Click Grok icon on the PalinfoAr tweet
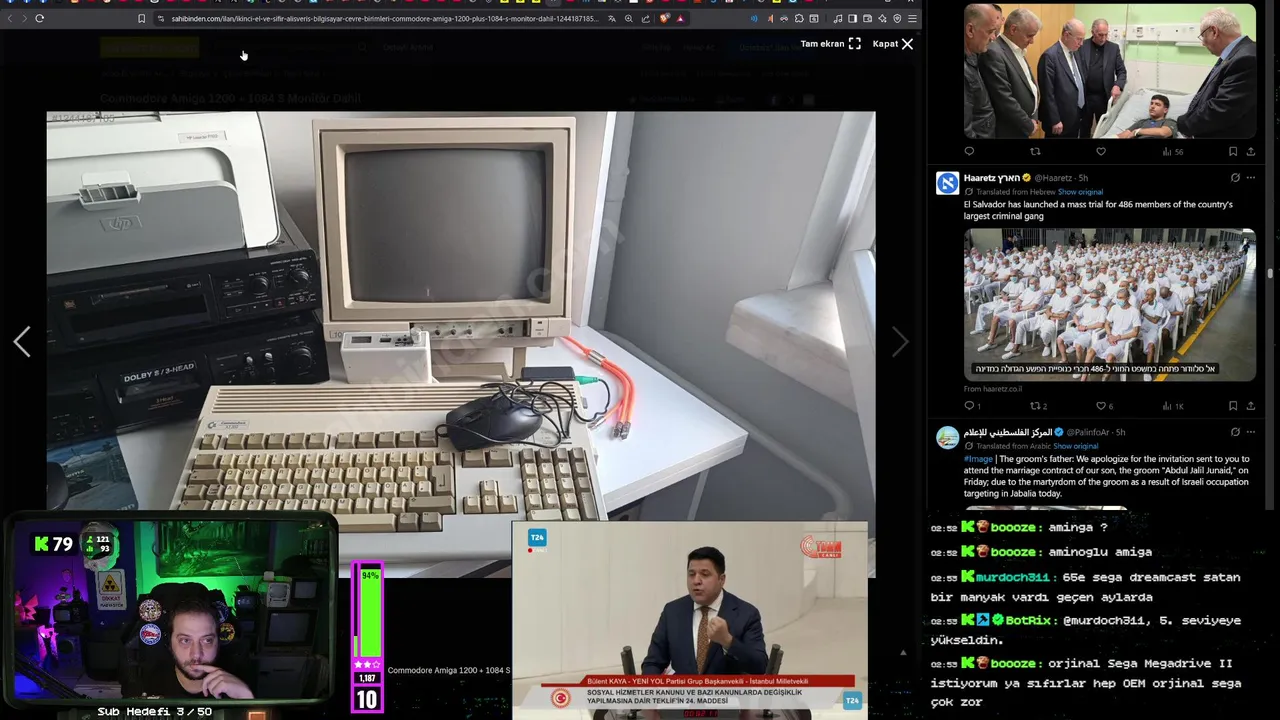Image resolution: width=1280 pixels, height=720 pixels. (x=1235, y=432)
